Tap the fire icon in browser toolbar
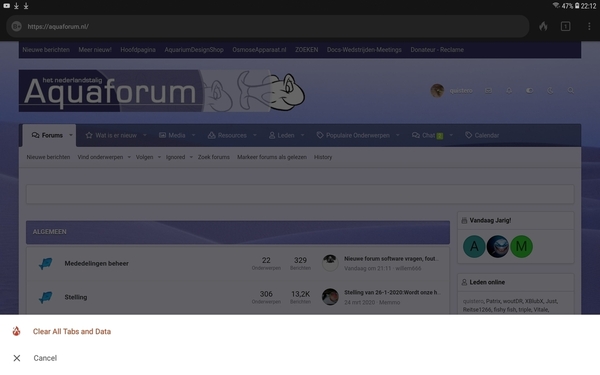Viewport: 600px width, 375px height. 543,26
